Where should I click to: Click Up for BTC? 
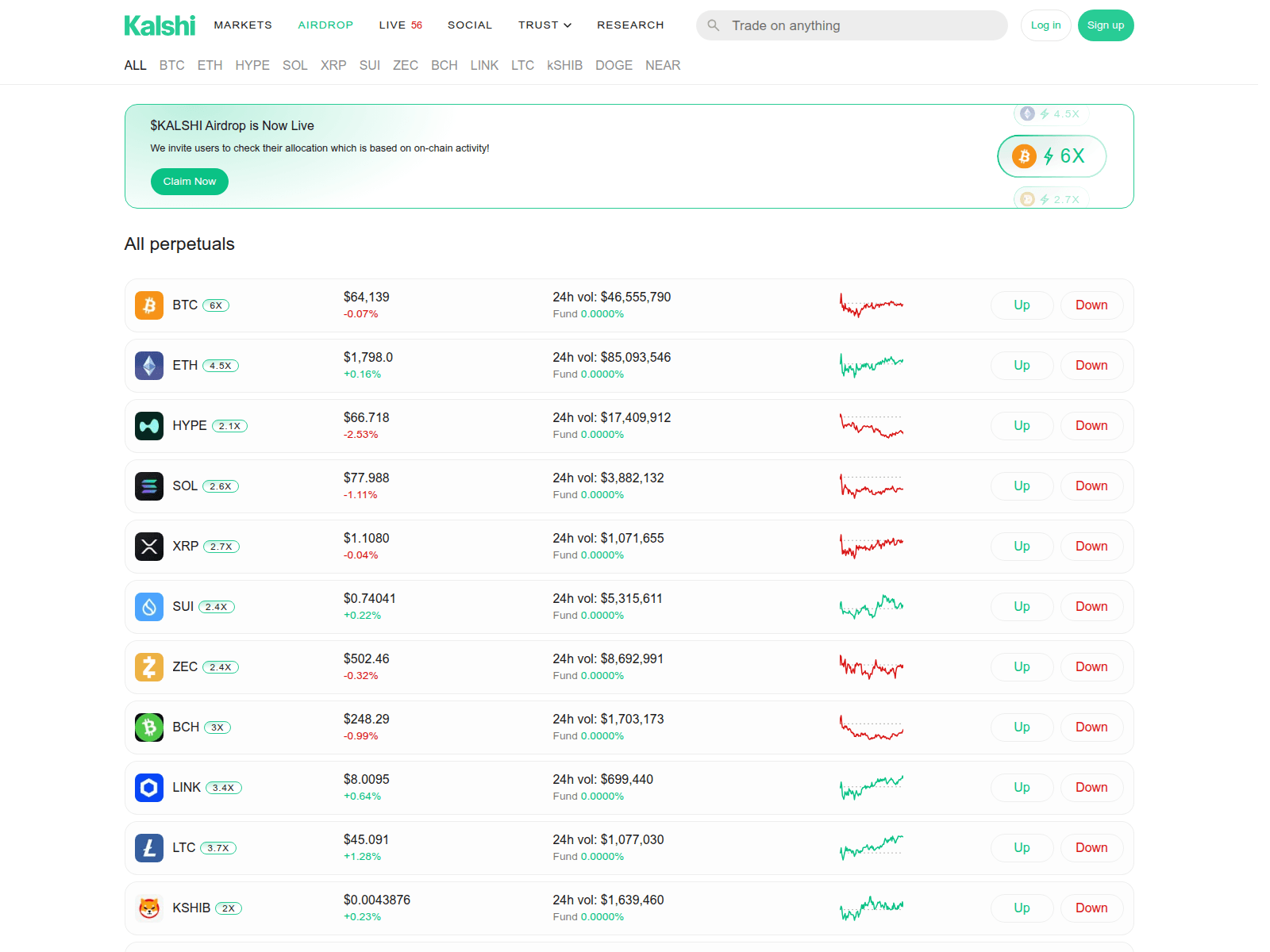coord(1022,305)
